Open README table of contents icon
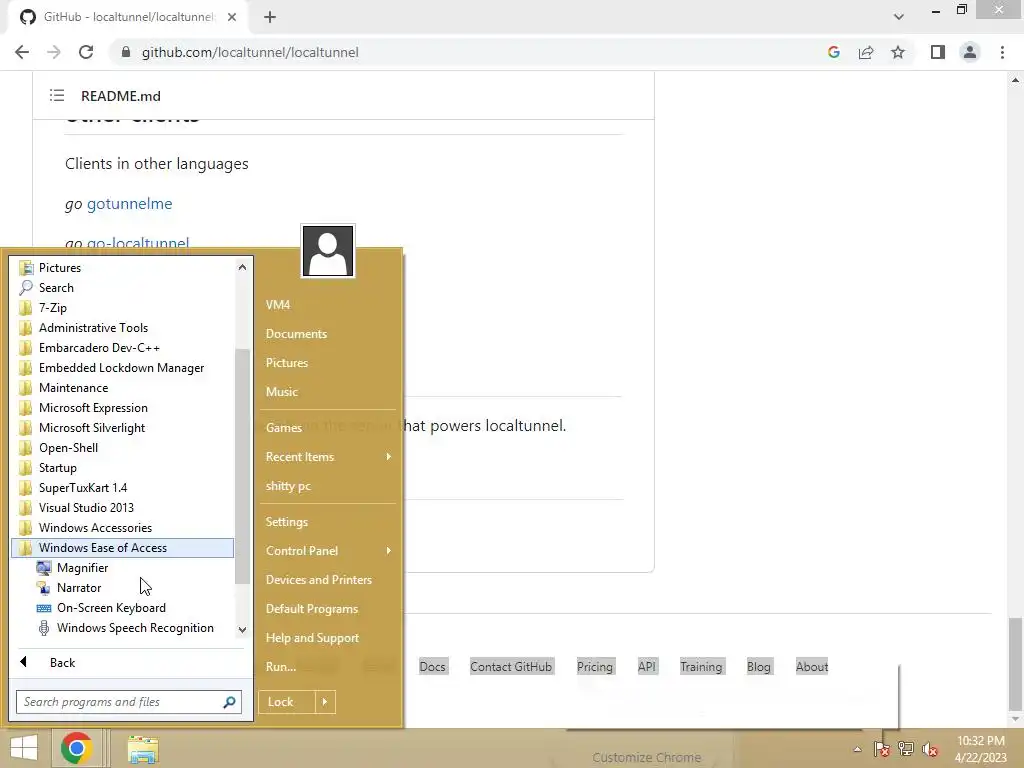This screenshot has height=768, width=1024. pos(57,95)
